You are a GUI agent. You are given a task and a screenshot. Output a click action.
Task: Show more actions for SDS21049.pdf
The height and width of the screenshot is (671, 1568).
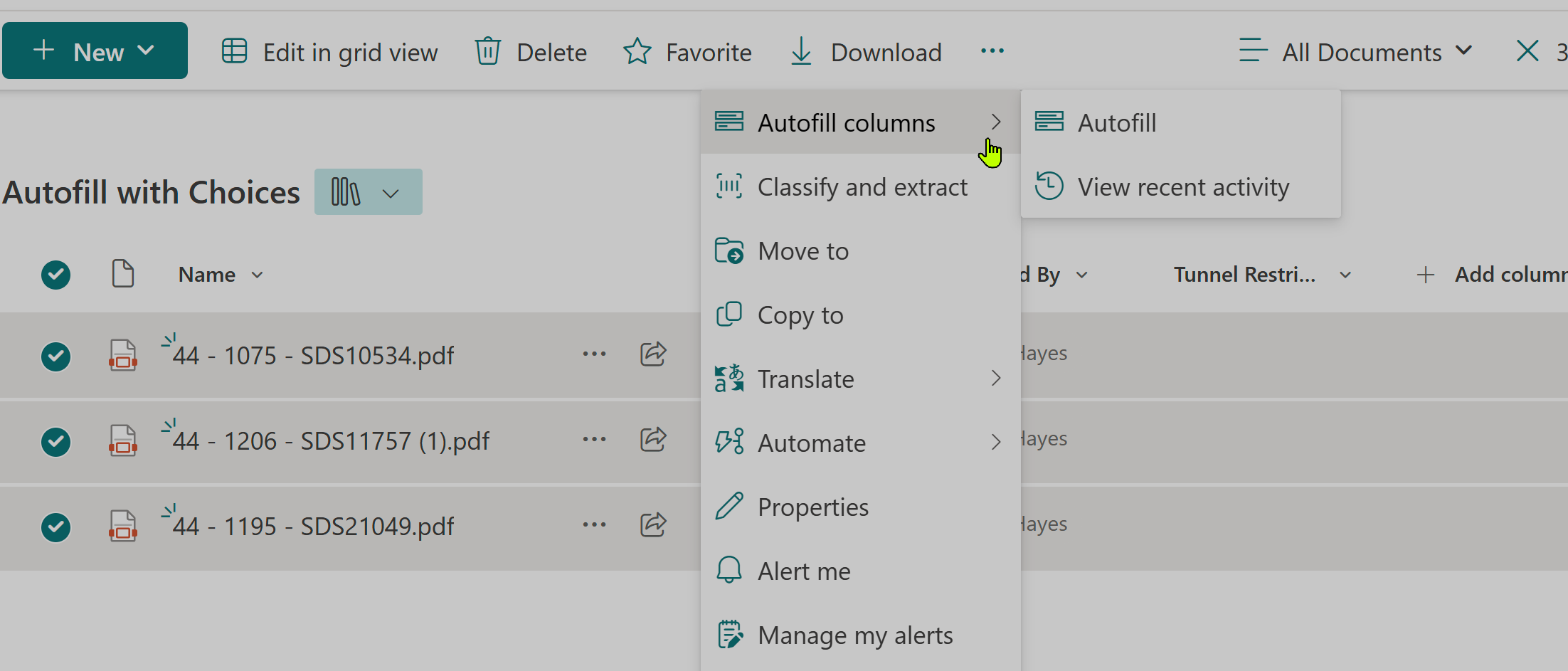(x=594, y=524)
